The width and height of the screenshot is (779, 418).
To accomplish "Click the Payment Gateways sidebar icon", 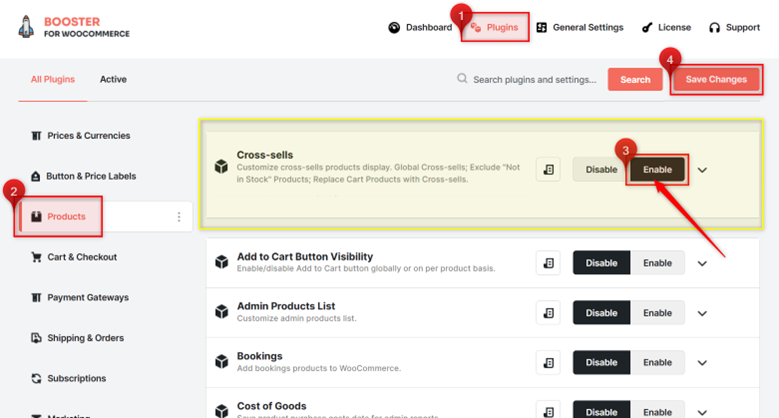I will tap(36, 297).
